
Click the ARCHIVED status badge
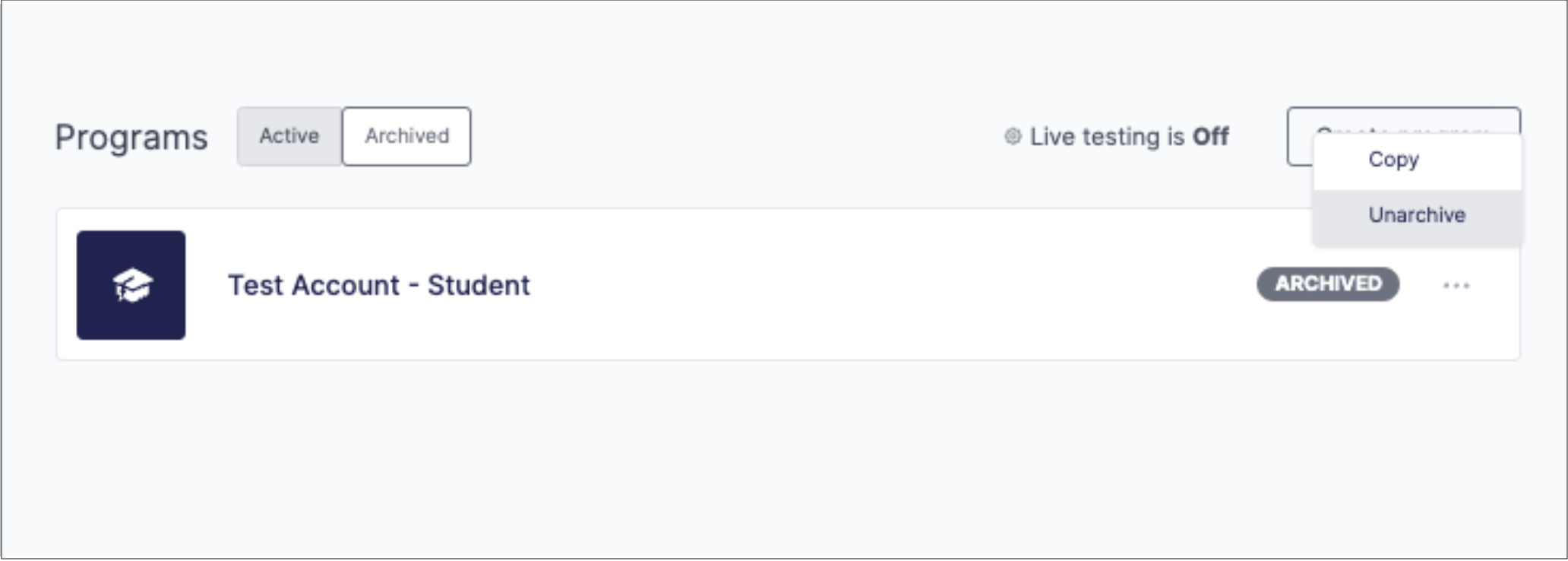pyautogui.click(x=1328, y=284)
